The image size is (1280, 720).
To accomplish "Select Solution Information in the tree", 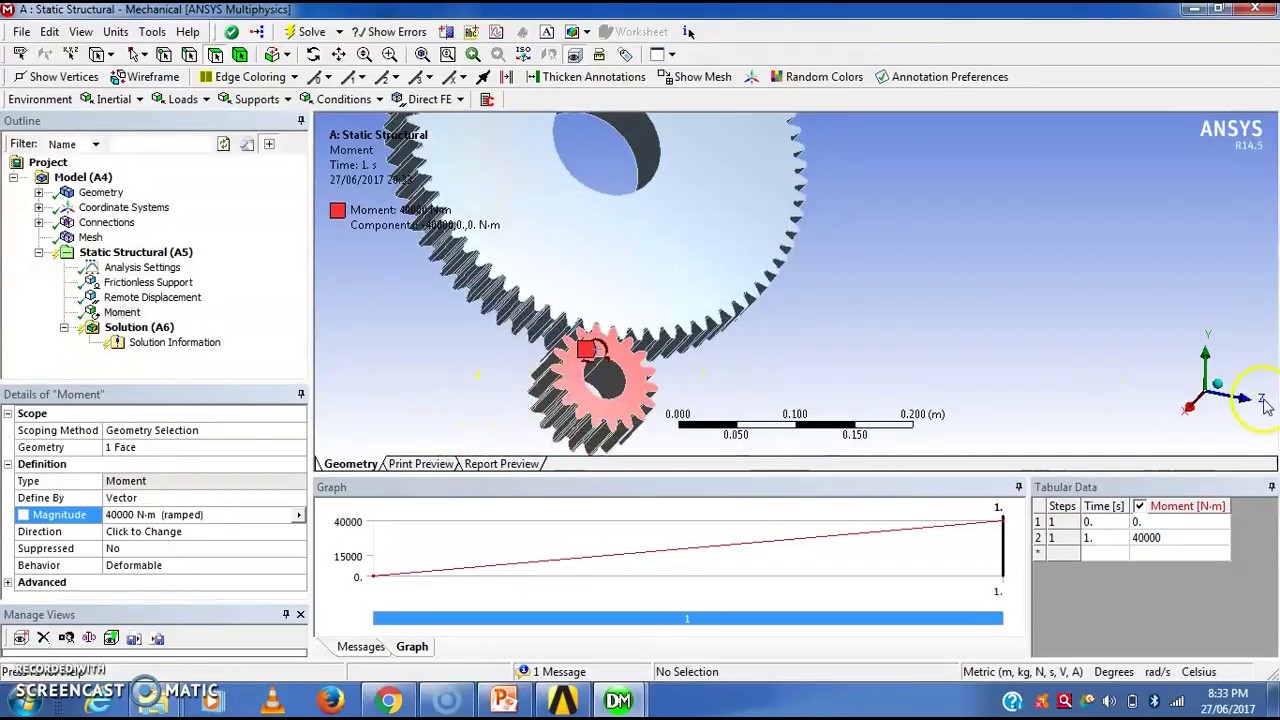I will click(174, 342).
